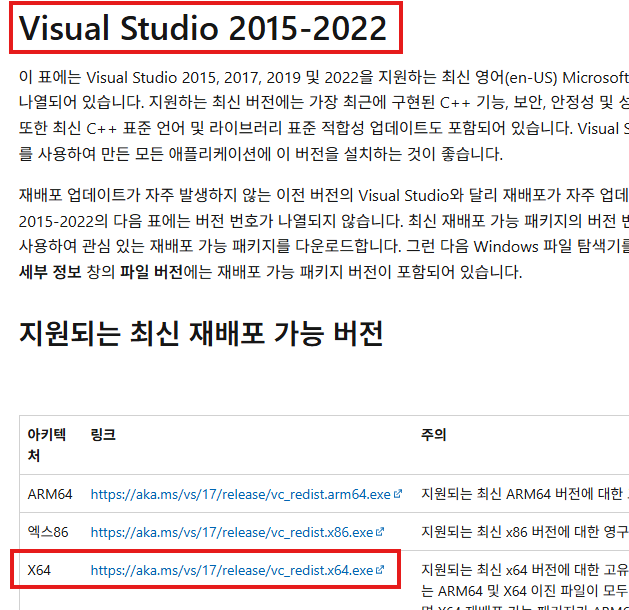Click the line starting 사용하여 관심 있는 재배포

point(324,246)
